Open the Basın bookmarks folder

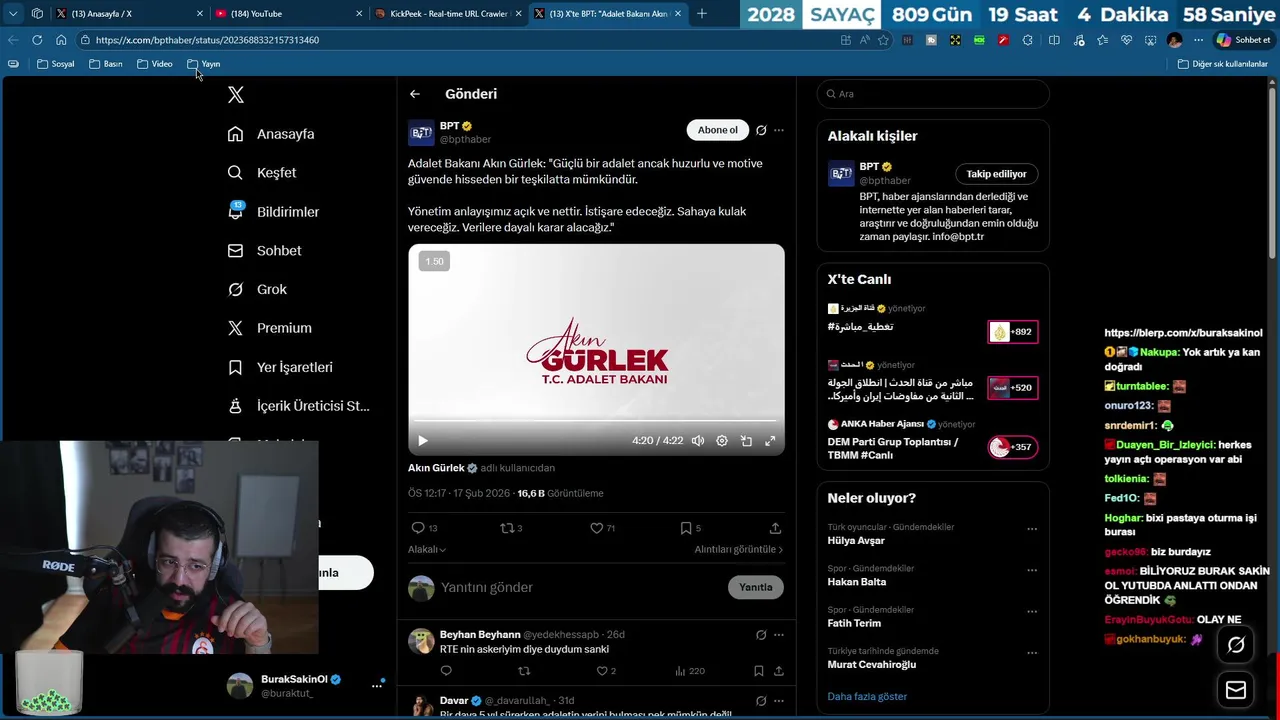tap(106, 64)
